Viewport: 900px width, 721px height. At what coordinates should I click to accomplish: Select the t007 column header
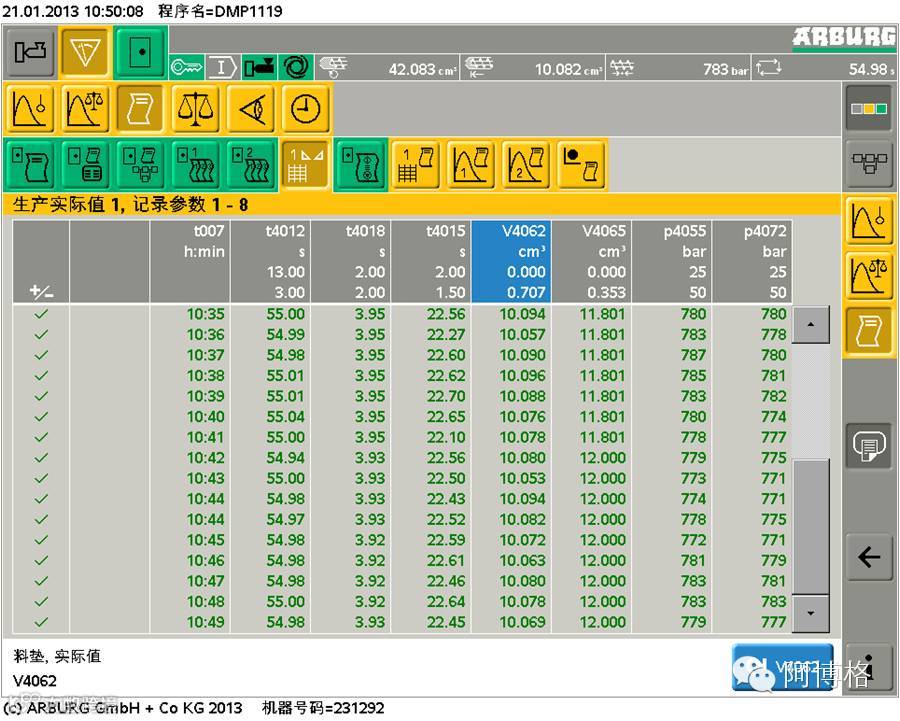click(190, 261)
